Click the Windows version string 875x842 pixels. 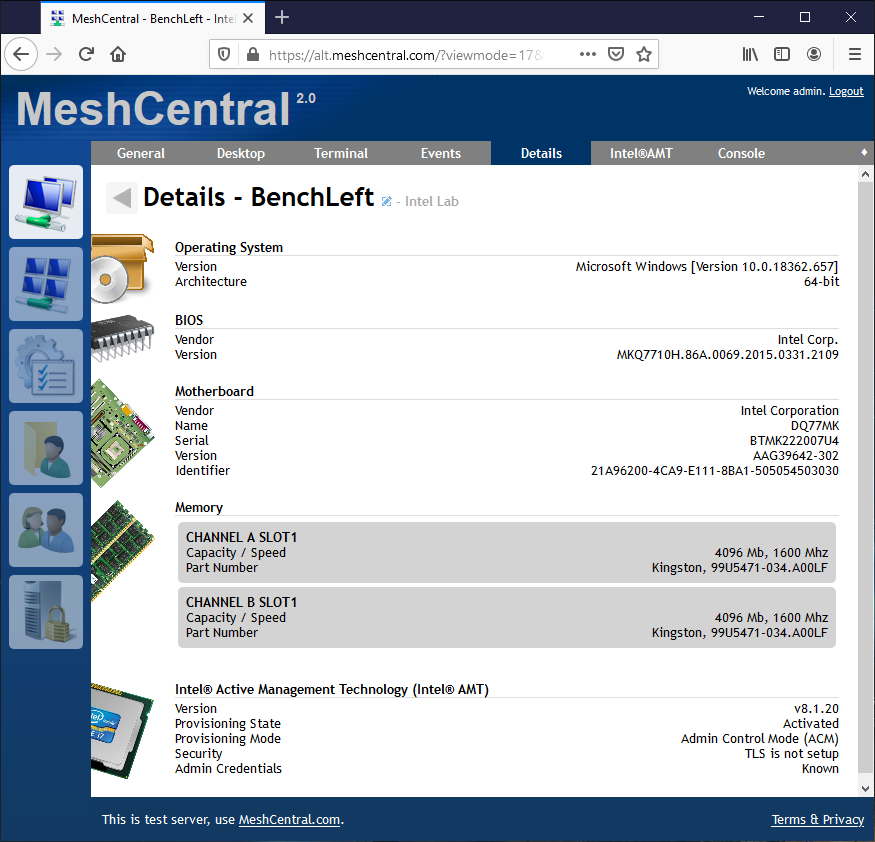tap(706, 267)
